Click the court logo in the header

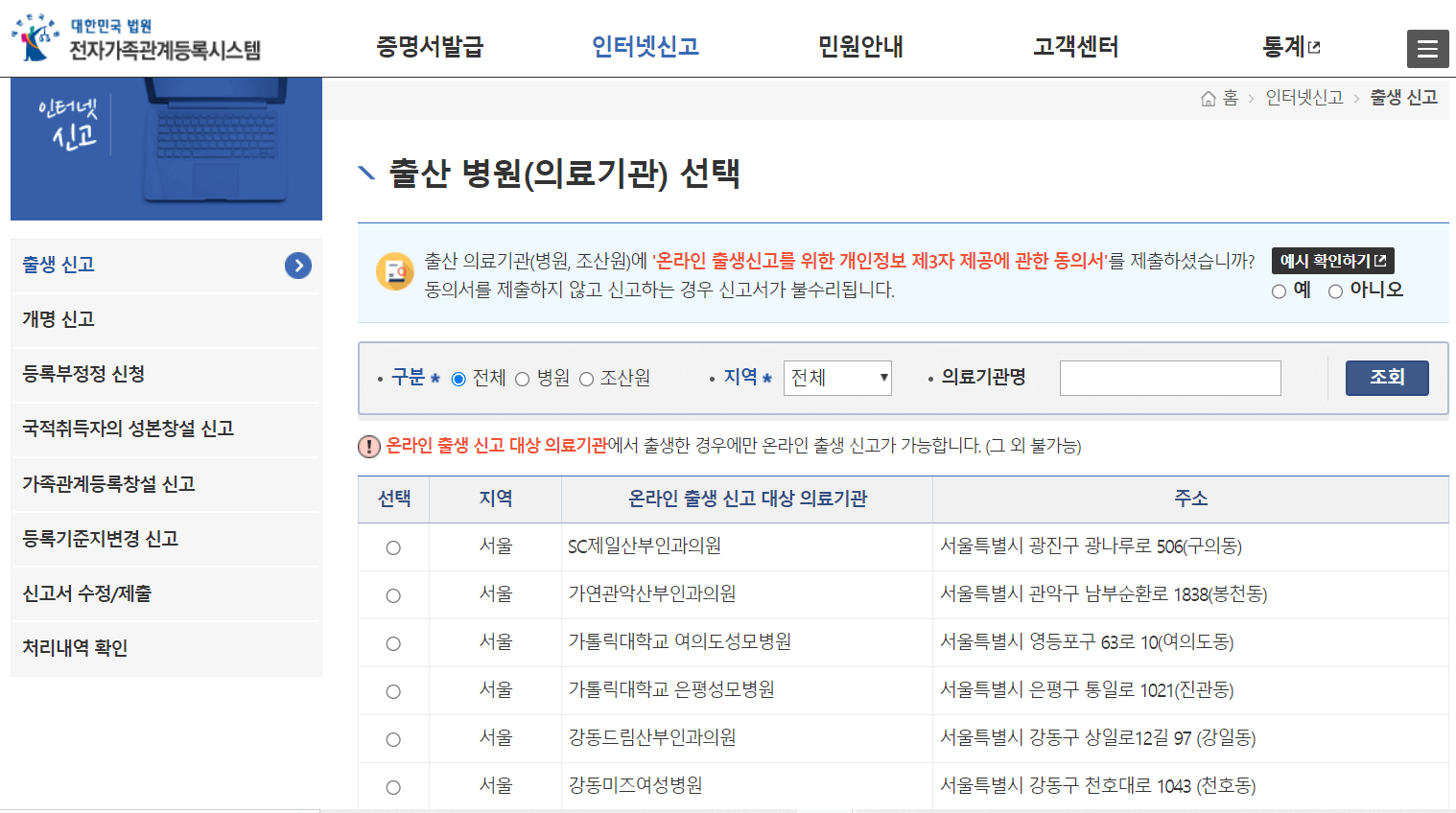pos(136,38)
